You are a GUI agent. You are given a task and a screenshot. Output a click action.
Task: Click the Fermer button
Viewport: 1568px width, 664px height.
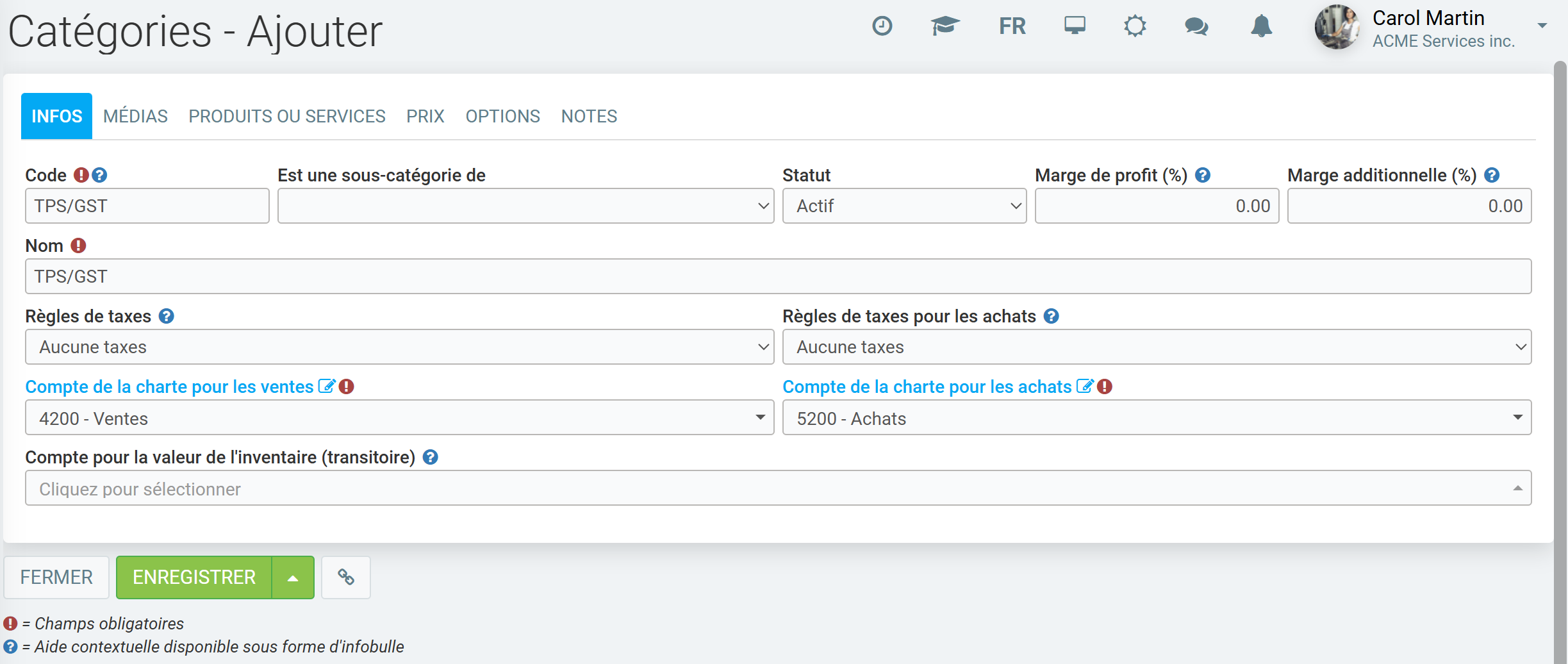coord(56,577)
